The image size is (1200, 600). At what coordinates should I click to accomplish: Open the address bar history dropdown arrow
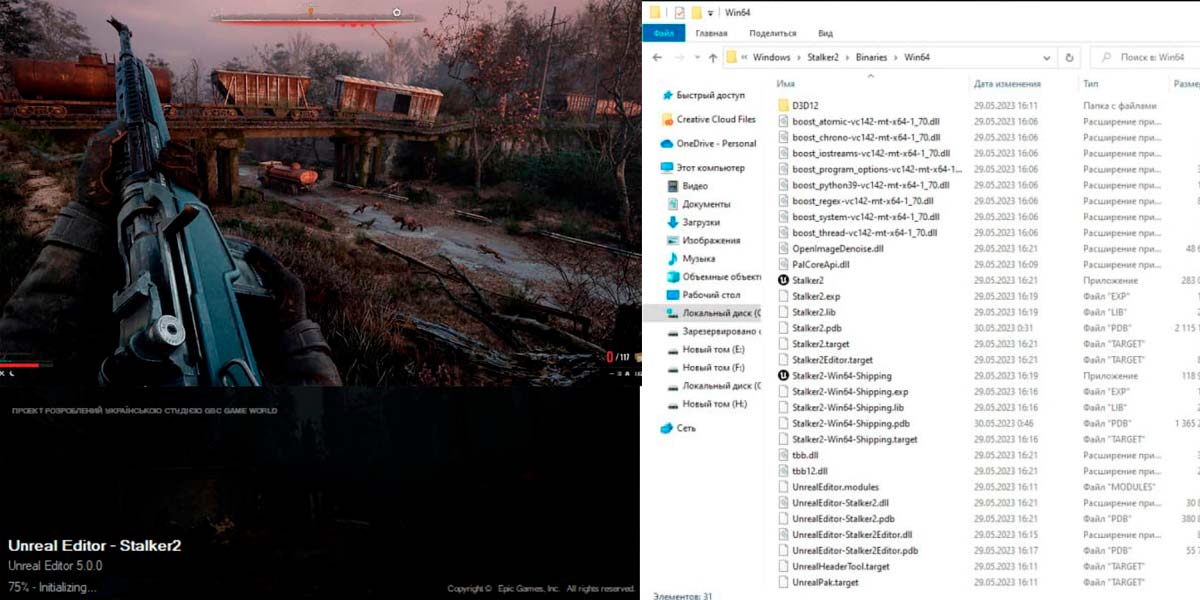[x=1049, y=58]
